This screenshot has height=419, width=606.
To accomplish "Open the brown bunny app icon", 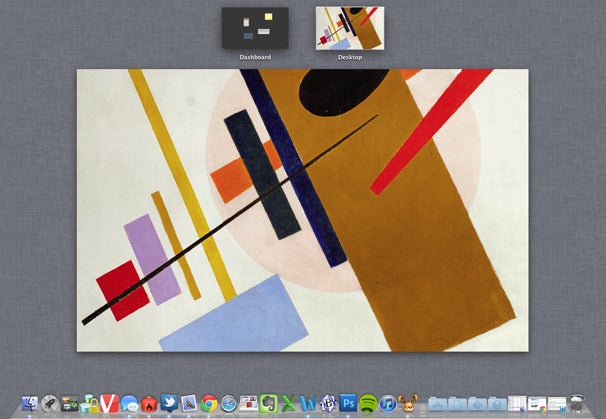I will [x=408, y=403].
